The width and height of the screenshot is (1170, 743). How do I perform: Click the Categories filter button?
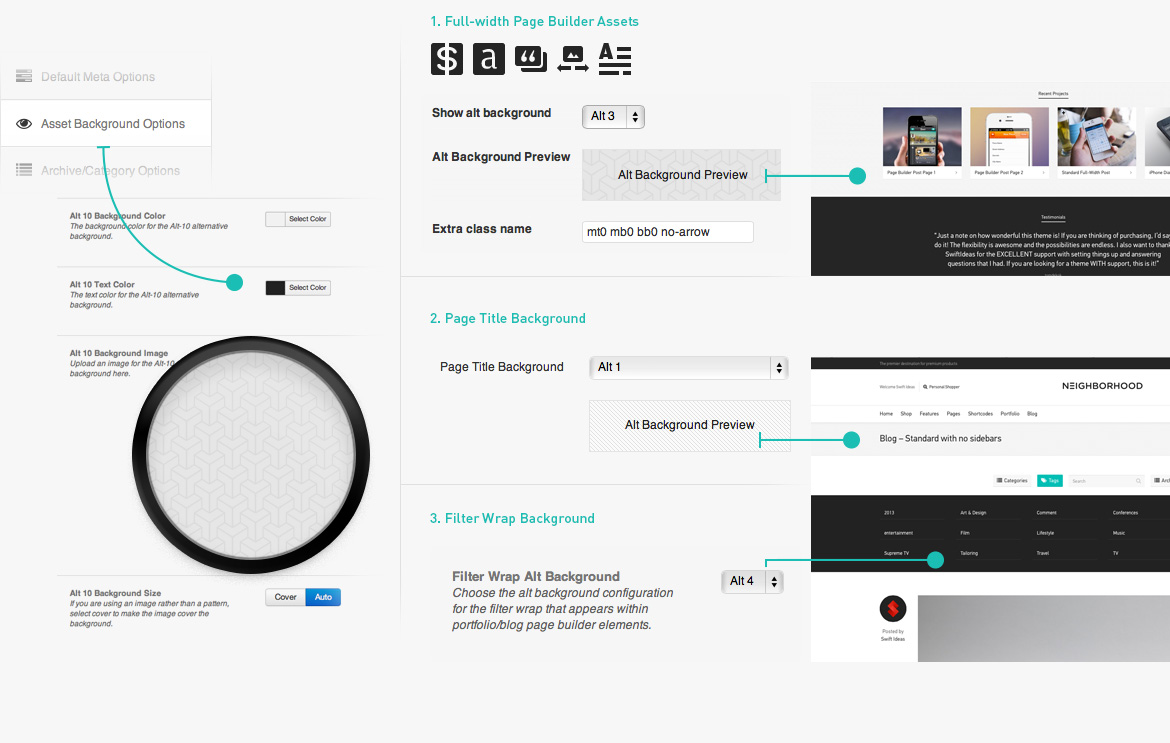(x=1012, y=481)
